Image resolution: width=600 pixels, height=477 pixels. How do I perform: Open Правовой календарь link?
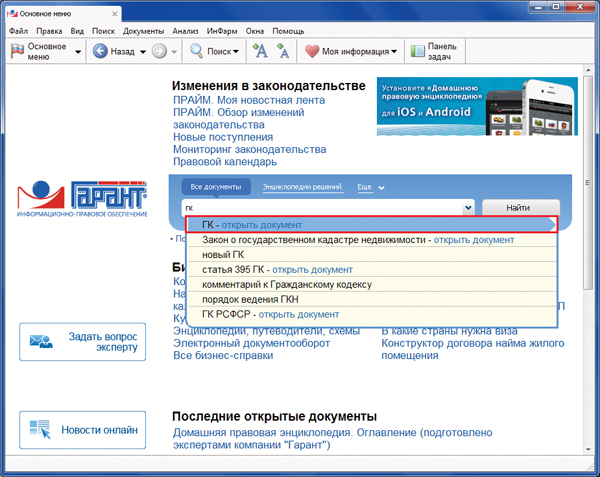(x=225, y=162)
